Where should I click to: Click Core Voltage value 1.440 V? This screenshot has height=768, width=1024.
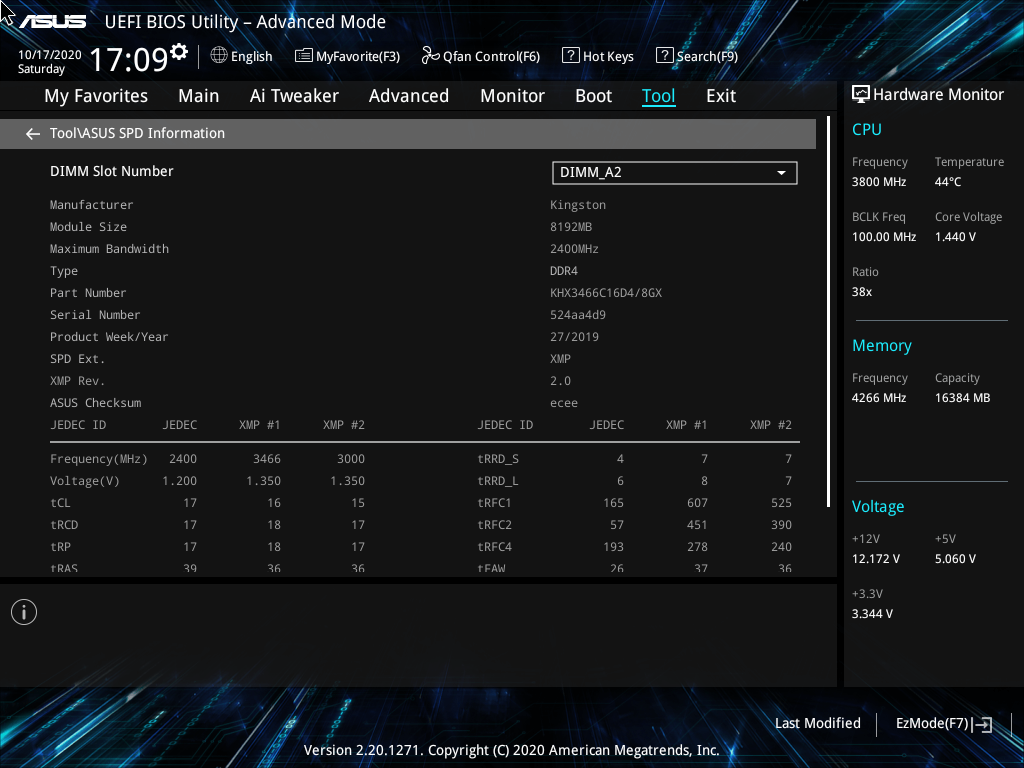[x=955, y=236]
